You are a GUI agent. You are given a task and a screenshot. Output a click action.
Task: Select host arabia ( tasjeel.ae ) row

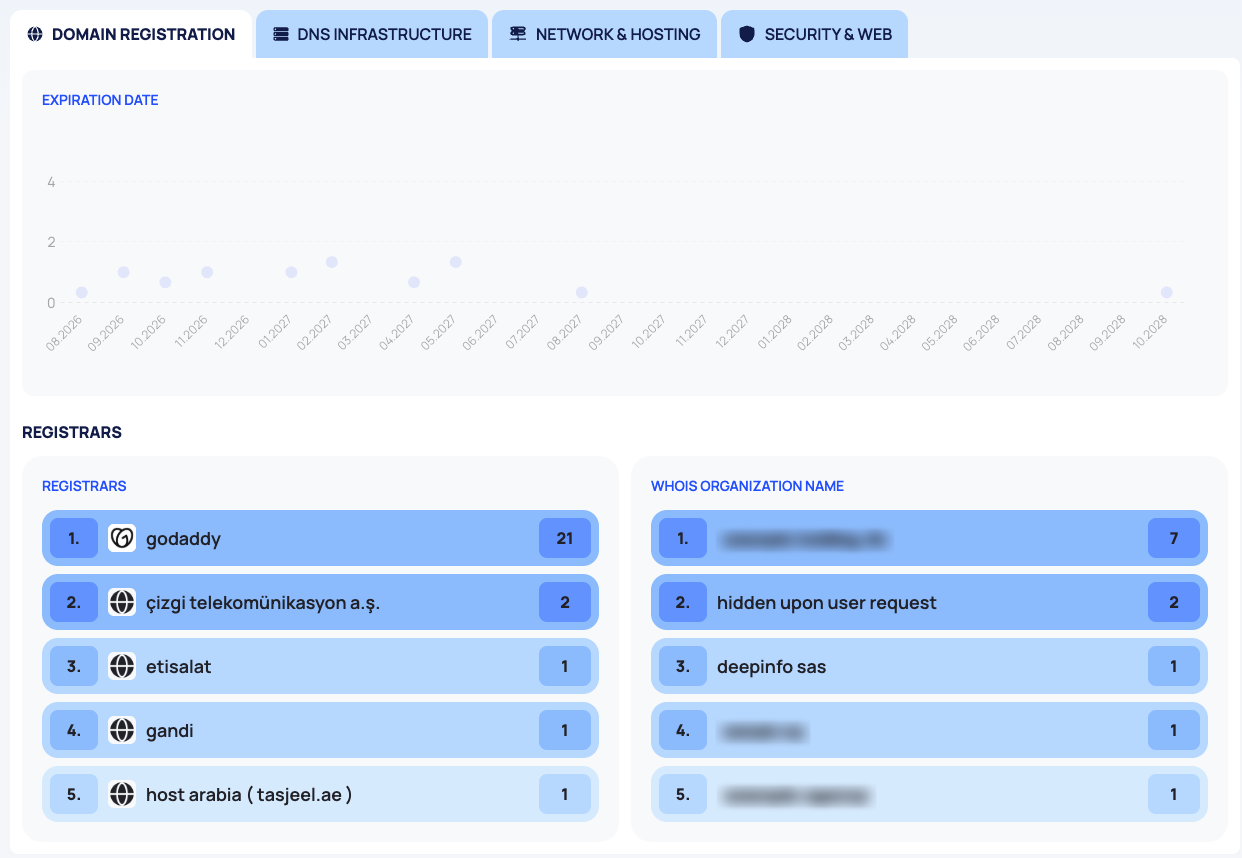click(x=320, y=794)
